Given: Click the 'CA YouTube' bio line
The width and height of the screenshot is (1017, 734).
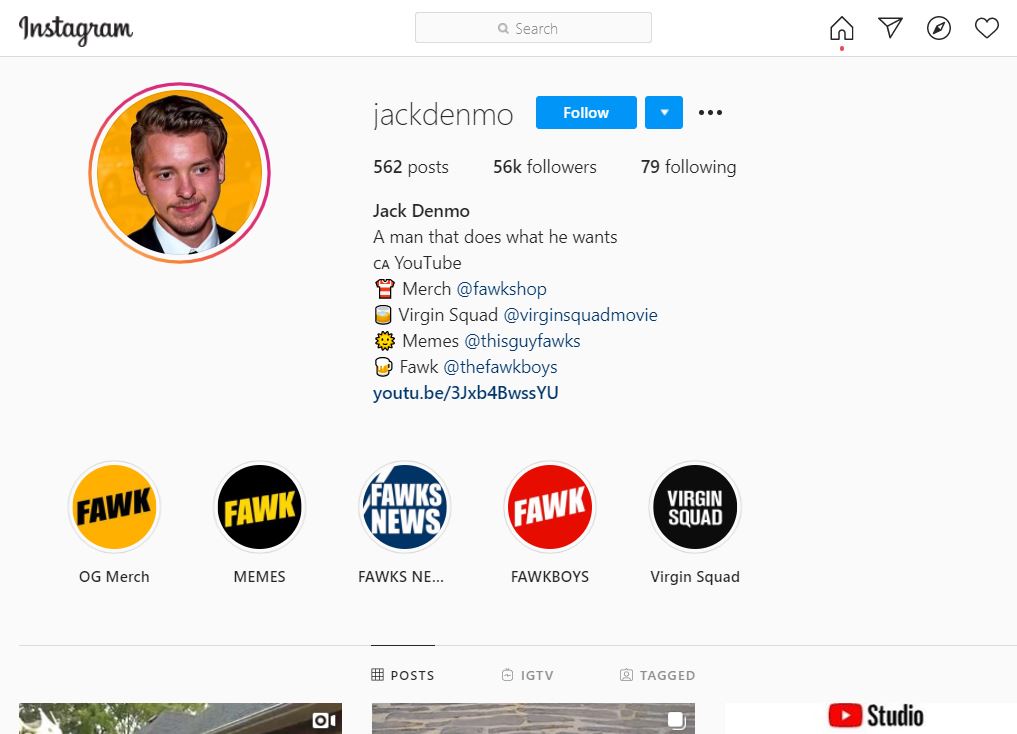Looking at the screenshot, I should point(417,263).
